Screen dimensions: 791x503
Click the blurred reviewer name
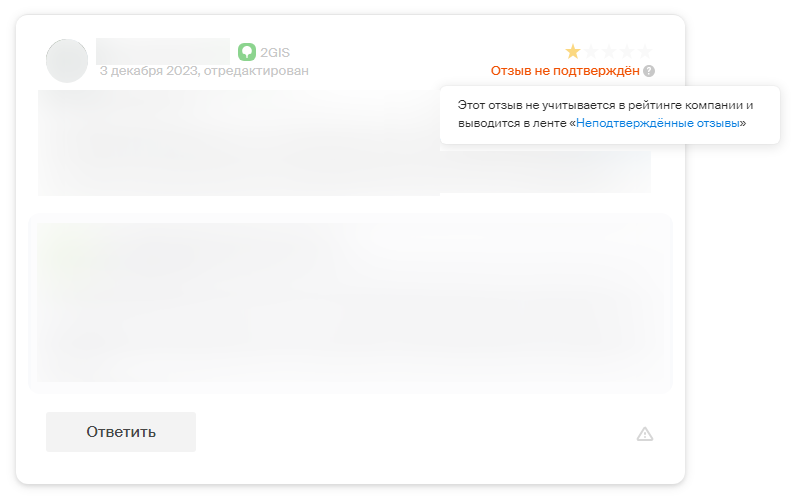point(163,50)
